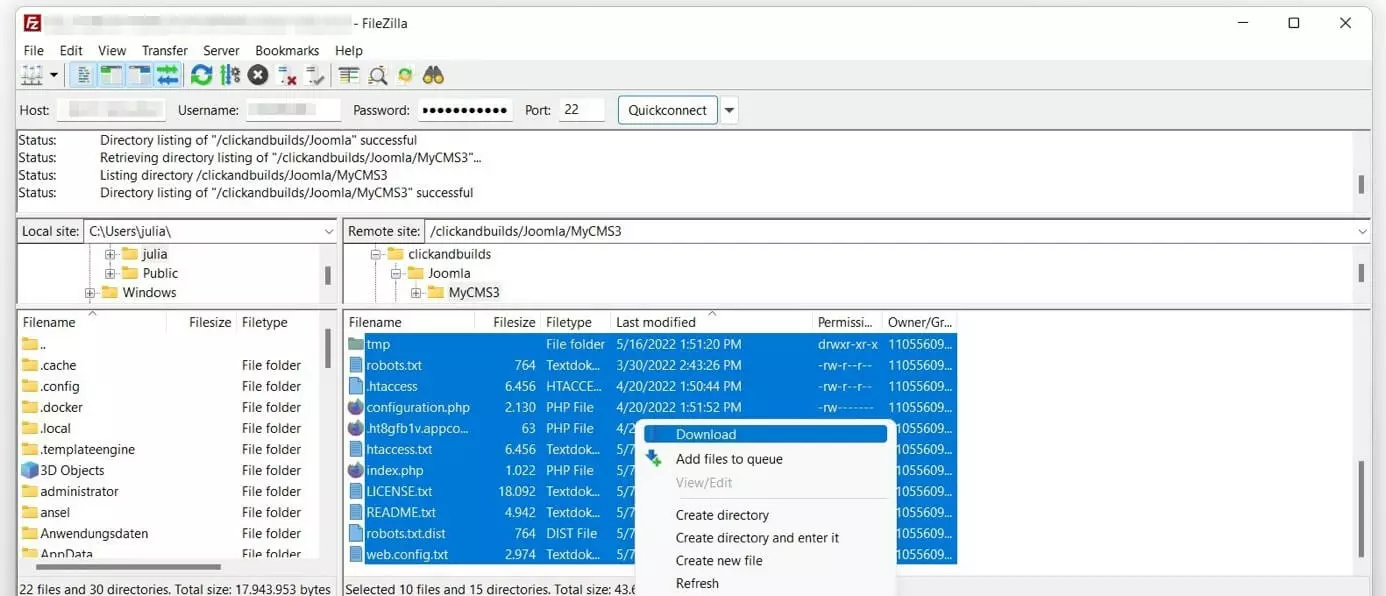Refresh file and folder lists
The image size is (1386, 596).
[202, 75]
